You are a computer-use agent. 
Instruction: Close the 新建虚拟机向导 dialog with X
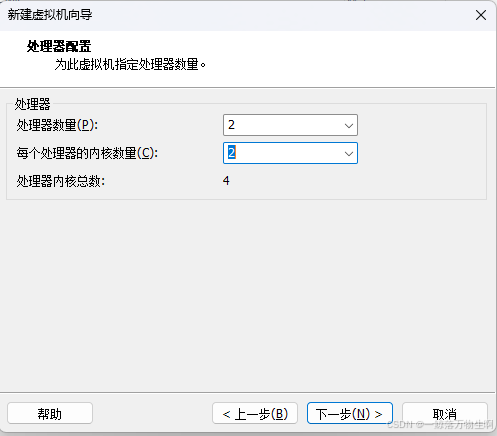click(481, 15)
